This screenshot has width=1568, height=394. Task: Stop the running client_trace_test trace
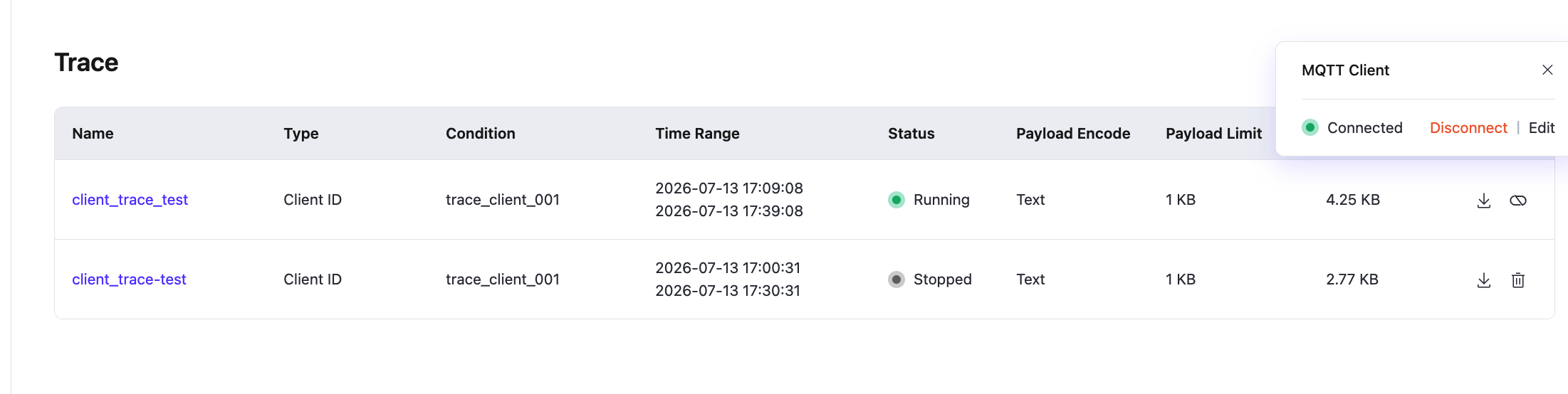(1518, 201)
